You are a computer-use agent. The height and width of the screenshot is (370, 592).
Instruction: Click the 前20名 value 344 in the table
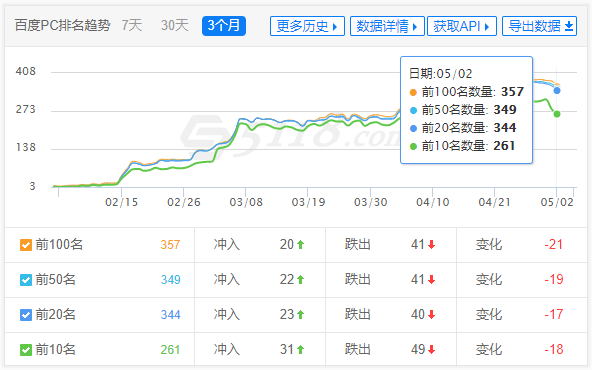(x=170, y=314)
